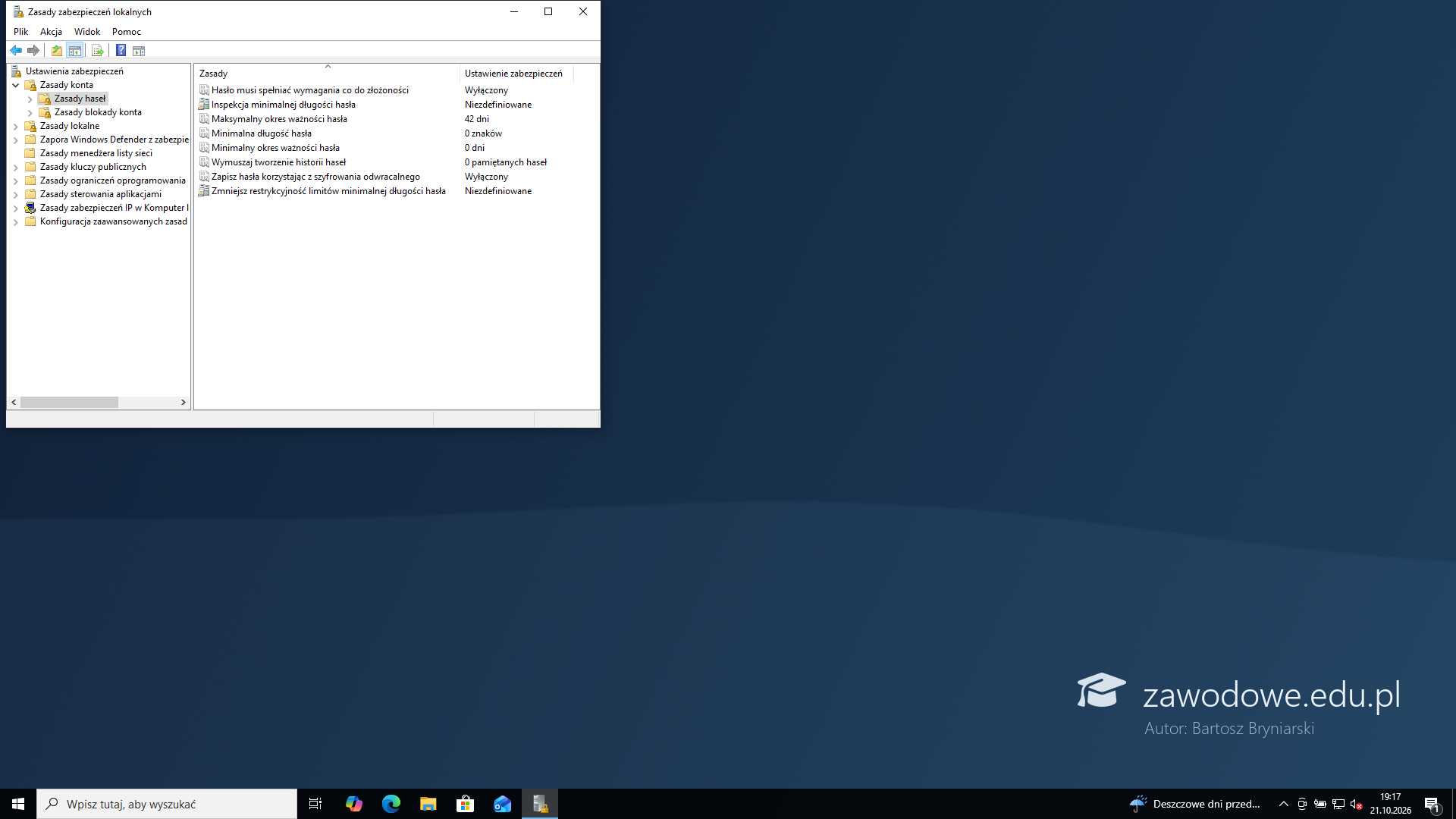Select Wymuszaj tworzenie historii haseł row
Viewport: 1456px width, 819px height.
click(278, 162)
